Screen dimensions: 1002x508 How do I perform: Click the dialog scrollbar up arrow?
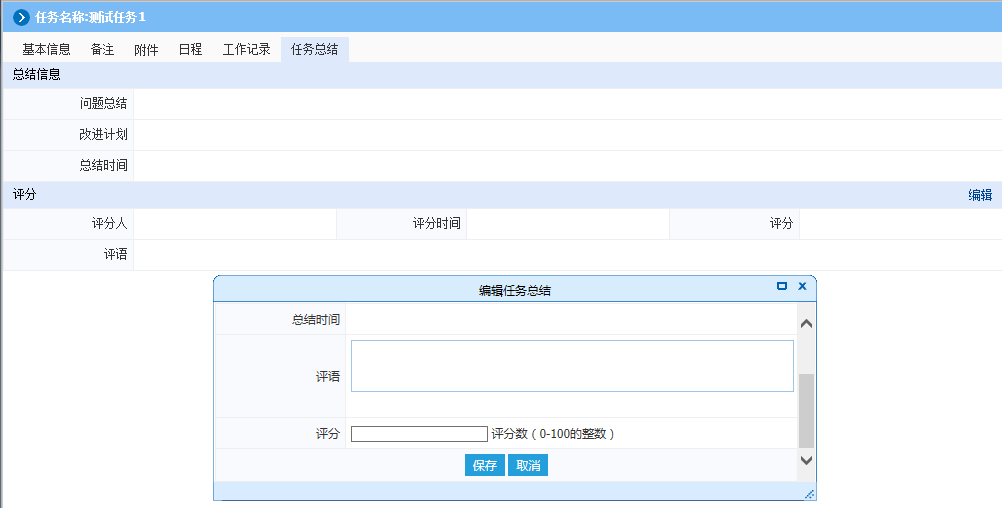(806, 324)
